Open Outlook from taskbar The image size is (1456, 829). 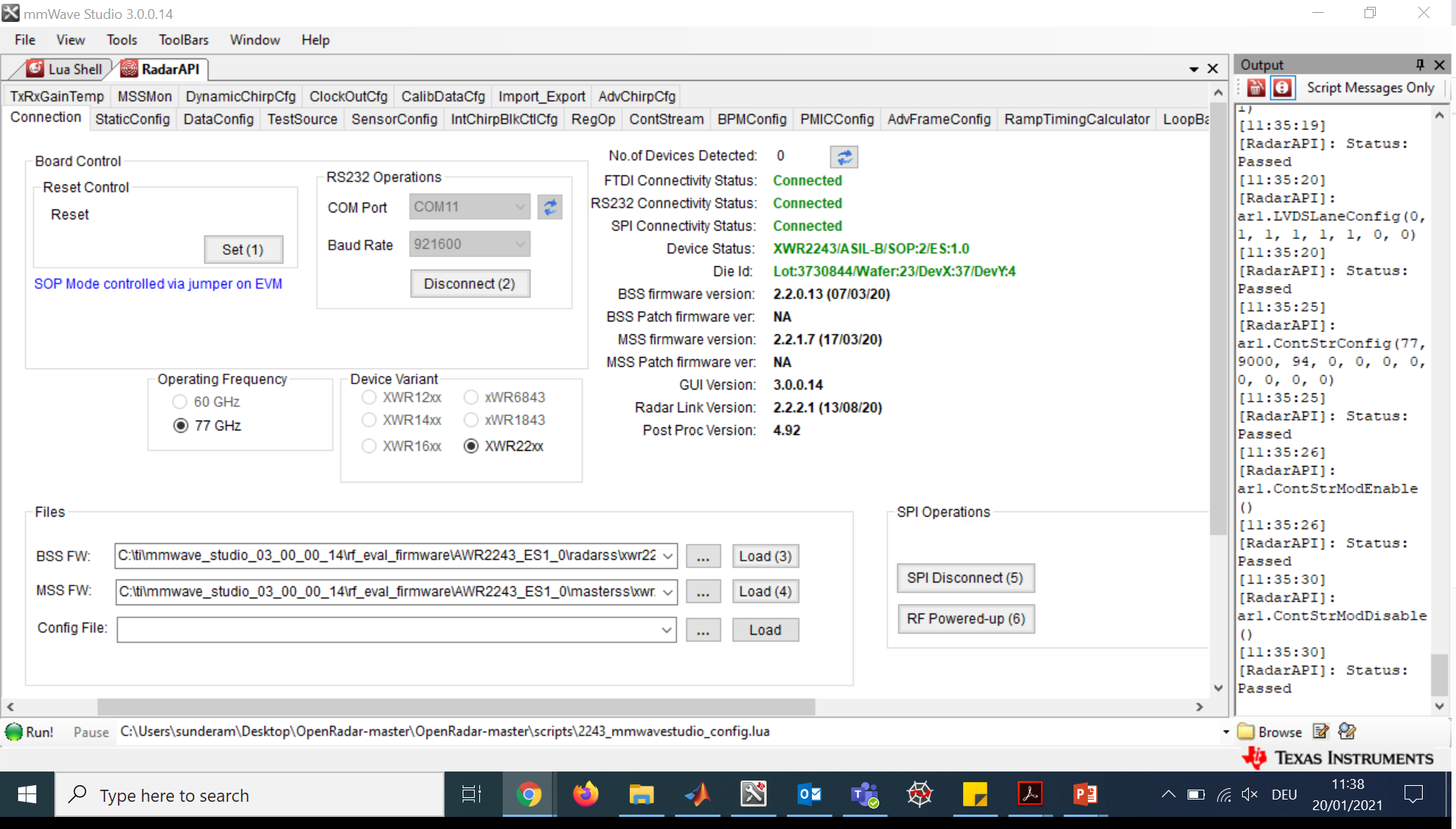tap(809, 794)
